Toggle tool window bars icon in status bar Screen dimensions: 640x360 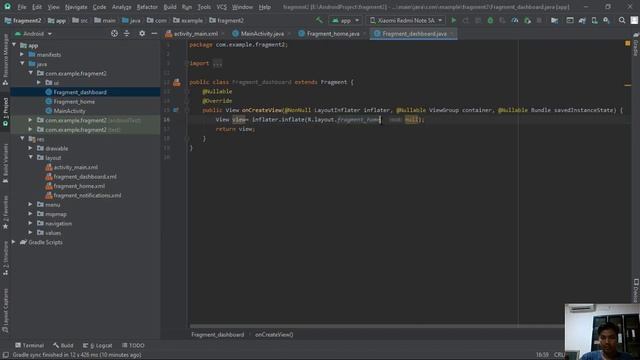(x=5, y=355)
